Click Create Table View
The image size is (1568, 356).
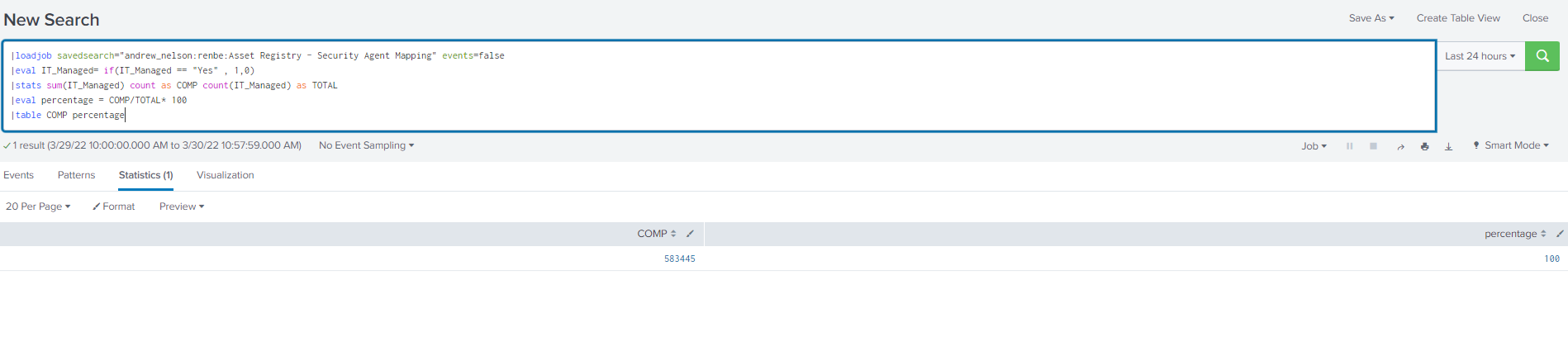(x=1458, y=18)
